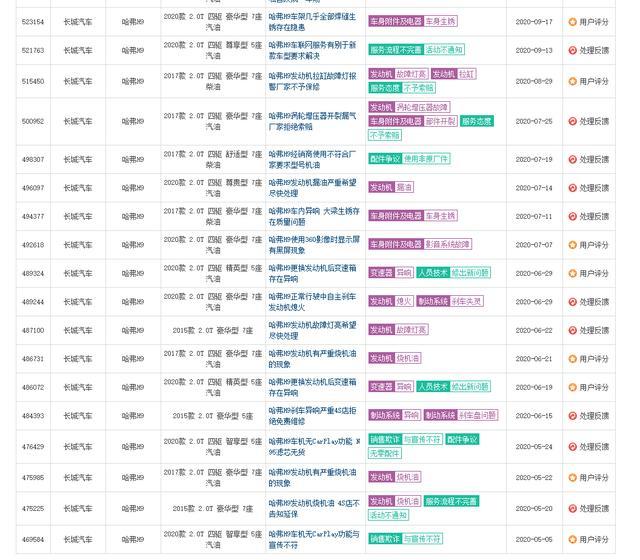Click the 用户评分 icon in row 489324
Viewport: 640px width, 560px height.
pos(573,273)
